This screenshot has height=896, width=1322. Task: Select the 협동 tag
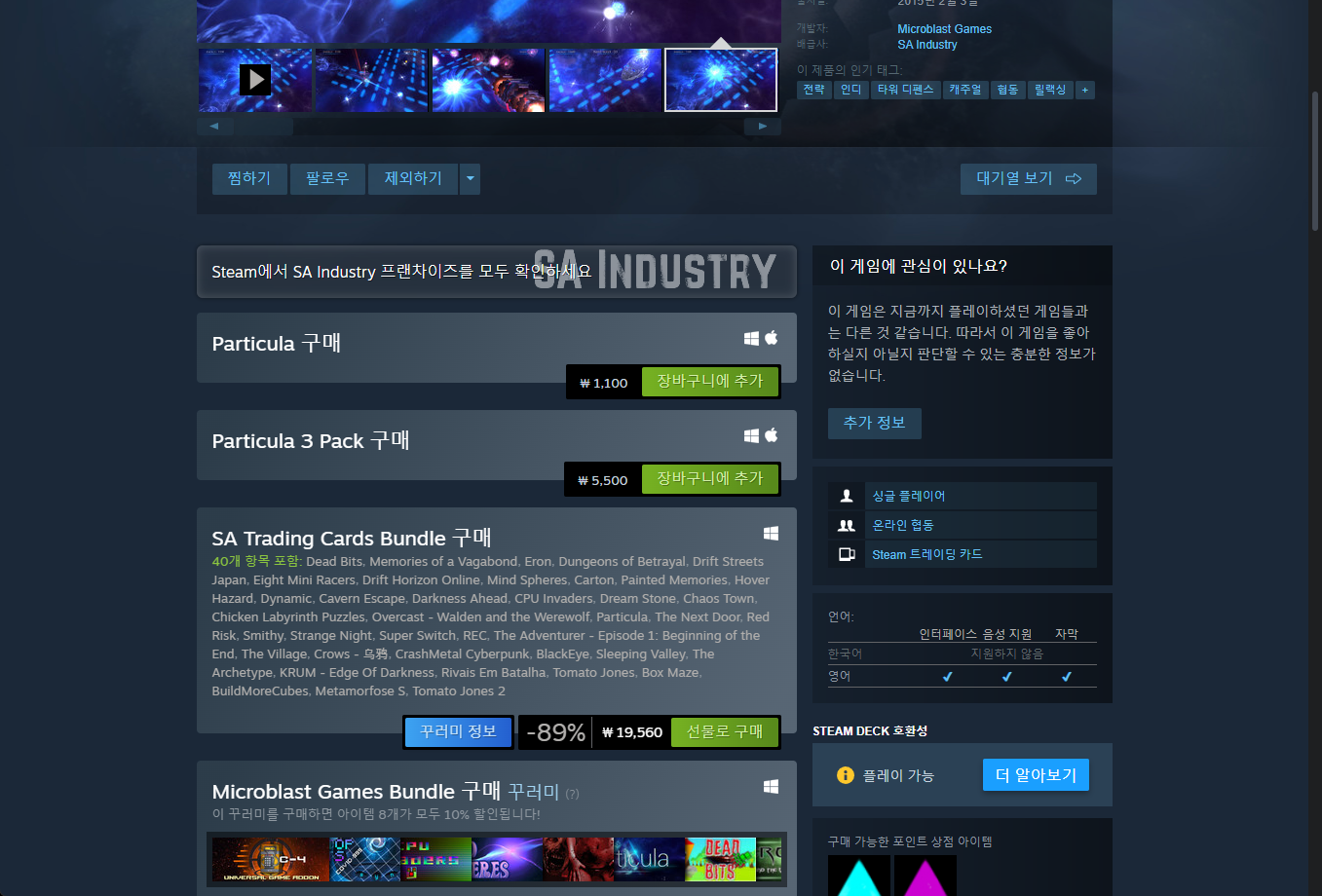tap(1007, 90)
